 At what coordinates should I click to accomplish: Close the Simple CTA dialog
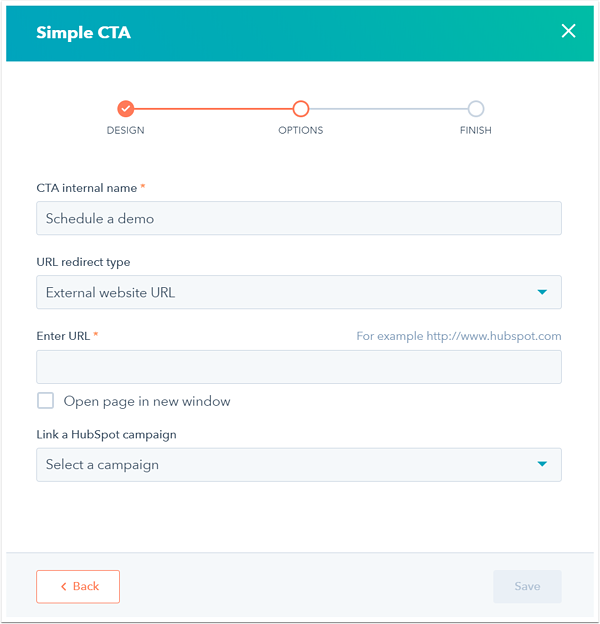(x=568, y=31)
